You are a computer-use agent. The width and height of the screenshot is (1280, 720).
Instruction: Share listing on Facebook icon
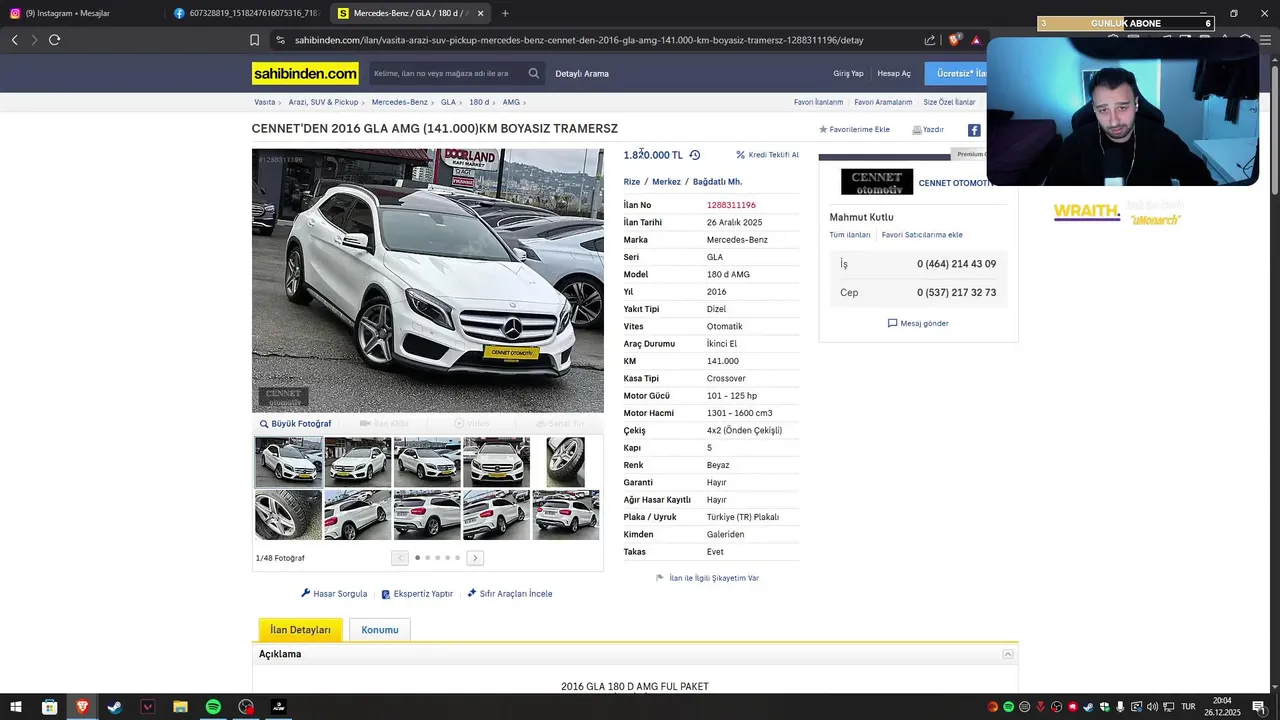(x=974, y=130)
